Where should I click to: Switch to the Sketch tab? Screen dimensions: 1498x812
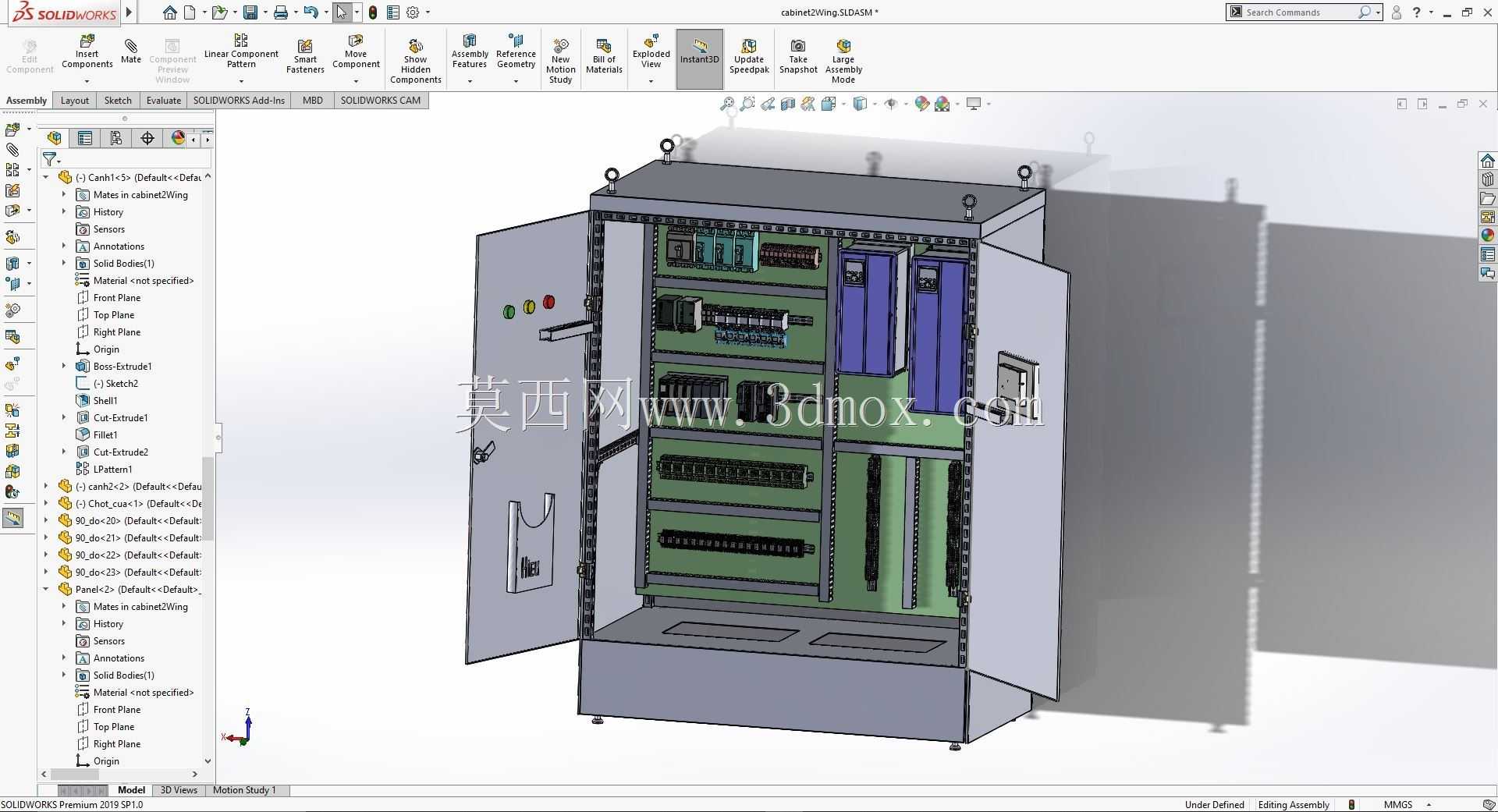point(118,101)
